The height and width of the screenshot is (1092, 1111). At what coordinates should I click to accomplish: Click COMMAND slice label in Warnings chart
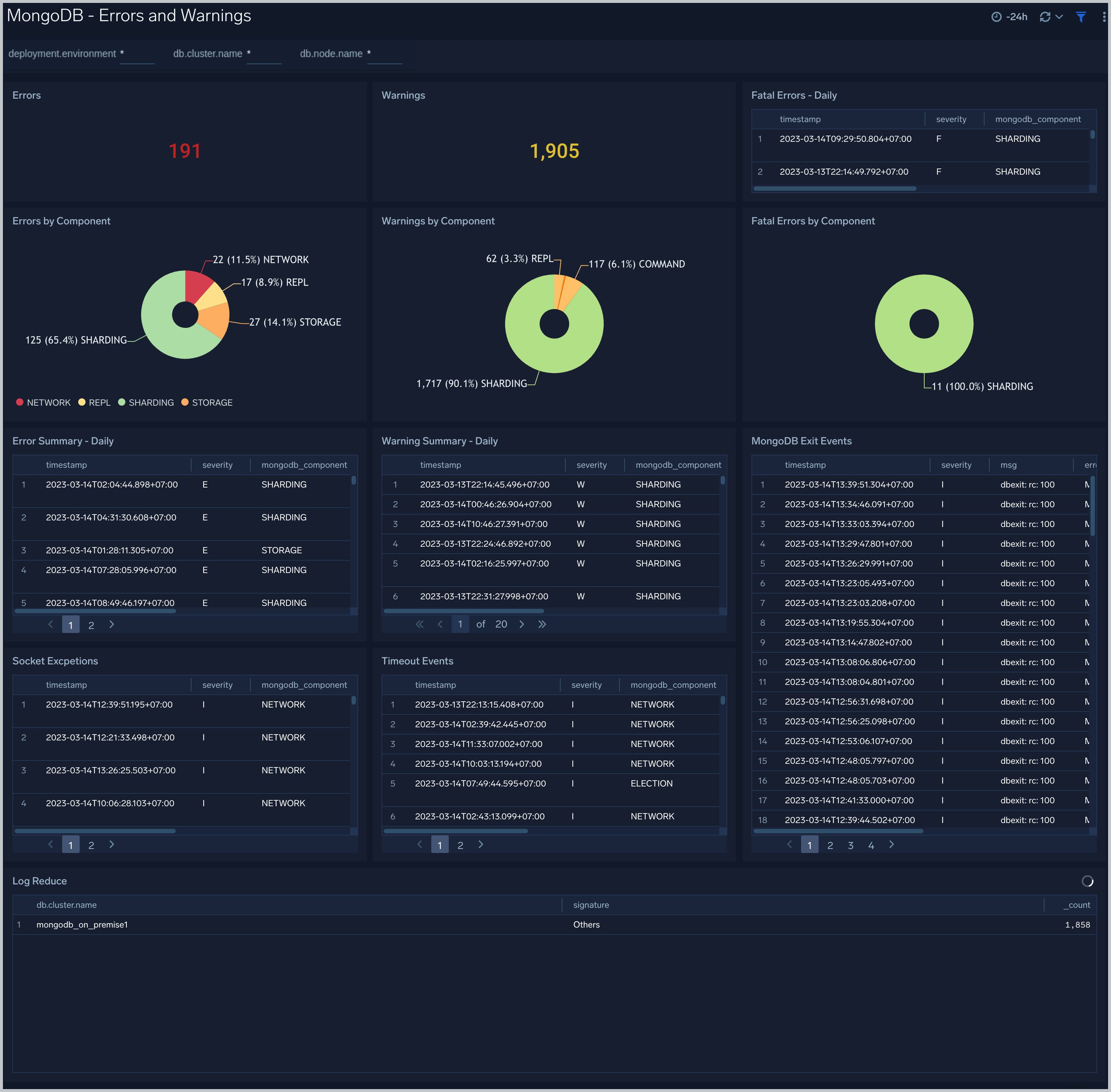[x=637, y=264]
